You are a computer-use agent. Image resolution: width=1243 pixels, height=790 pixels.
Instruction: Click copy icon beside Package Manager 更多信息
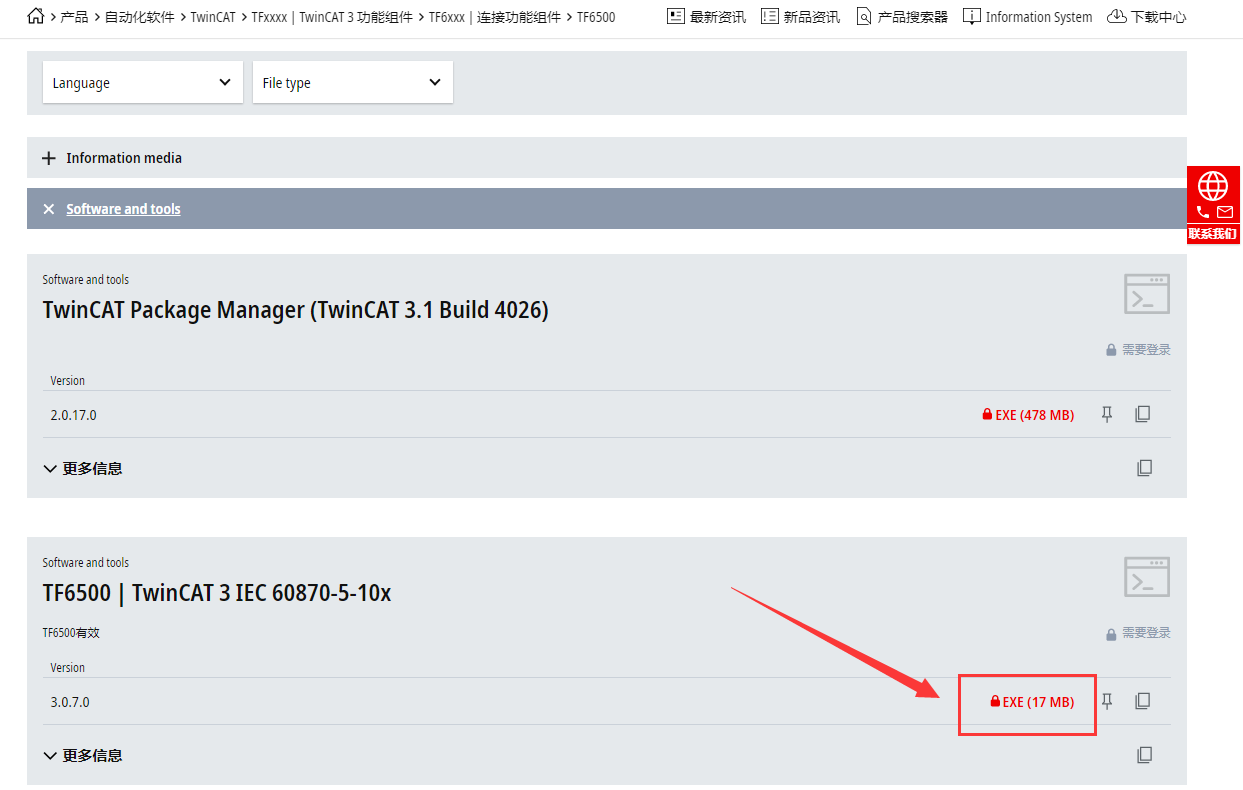pyautogui.click(x=1145, y=468)
